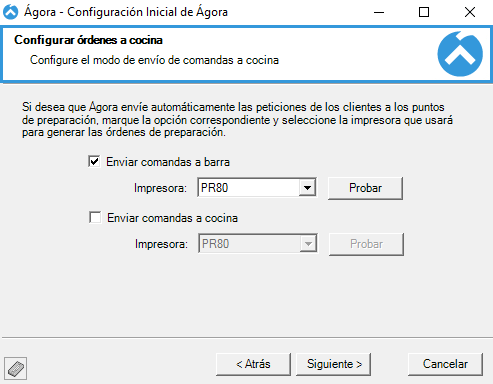This screenshot has height=384, width=493.
Task: Uncheck Enviar comandas a barra
Action: [x=94, y=162]
